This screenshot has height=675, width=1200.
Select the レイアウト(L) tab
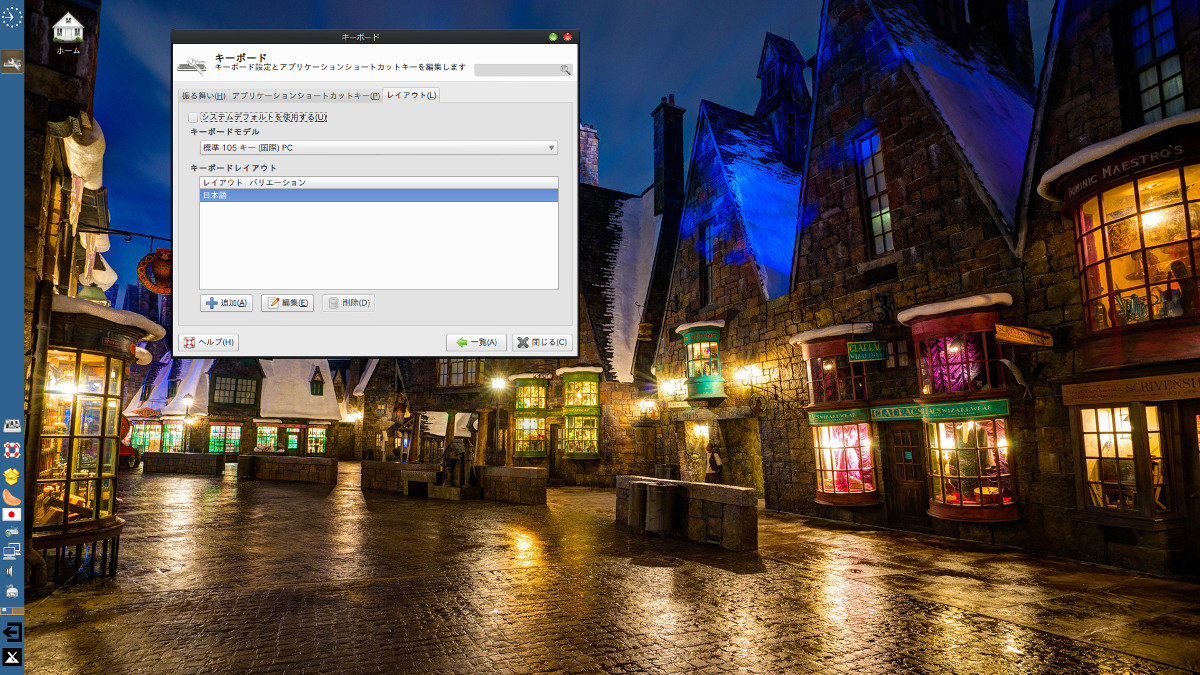tap(411, 95)
